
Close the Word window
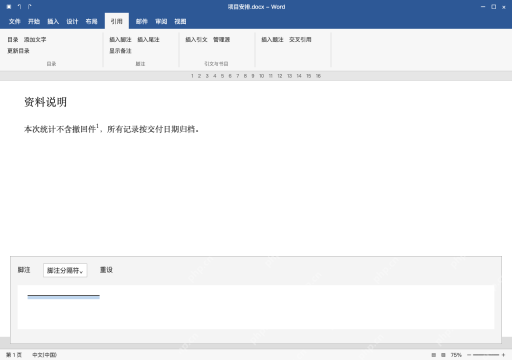click(x=504, y=7)
